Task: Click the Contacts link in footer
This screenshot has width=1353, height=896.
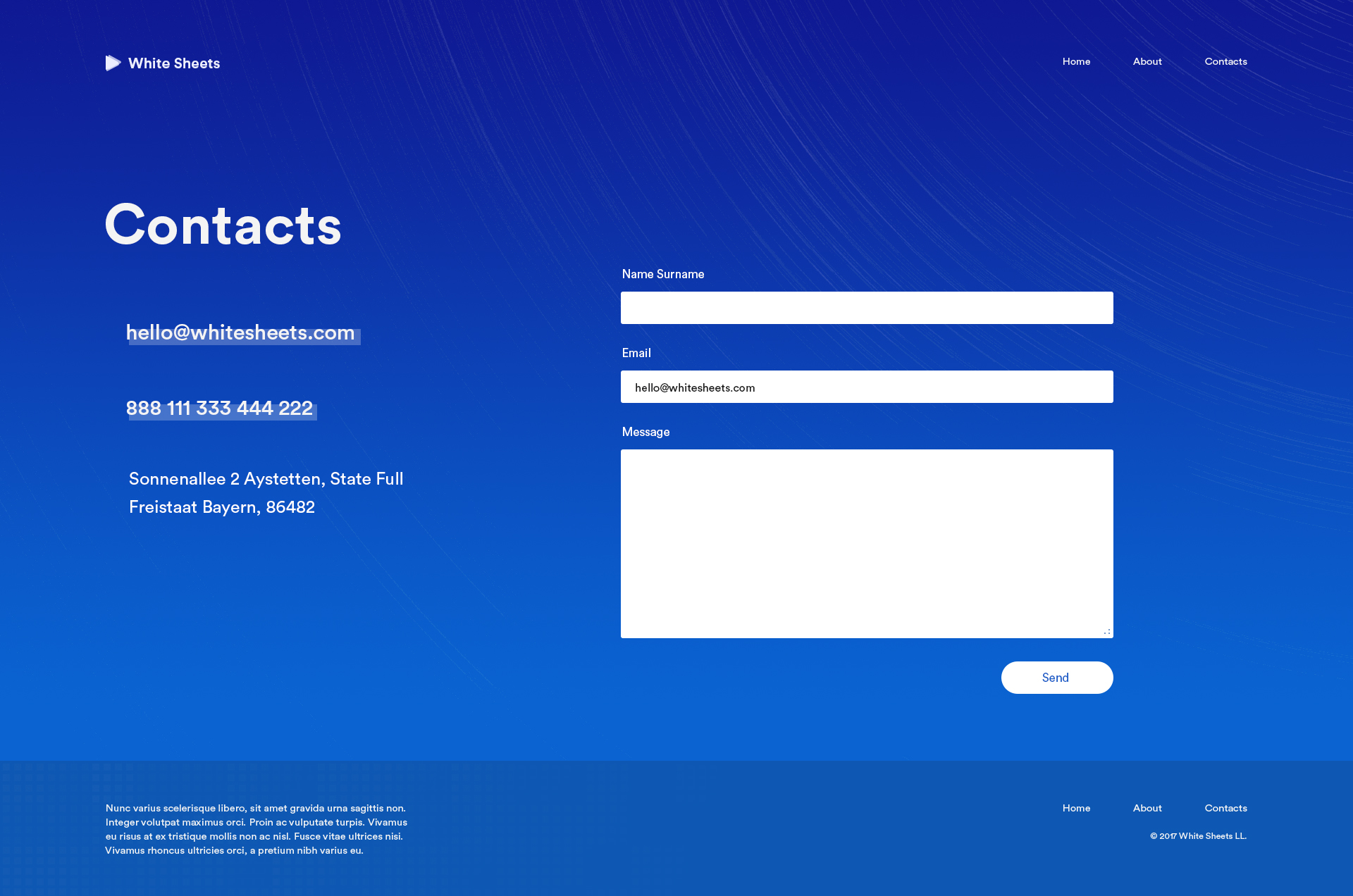Action: point(1225,808)
